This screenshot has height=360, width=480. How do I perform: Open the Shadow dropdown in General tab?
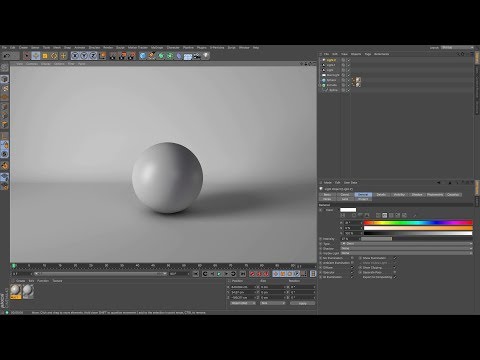[x=406, y=248]
